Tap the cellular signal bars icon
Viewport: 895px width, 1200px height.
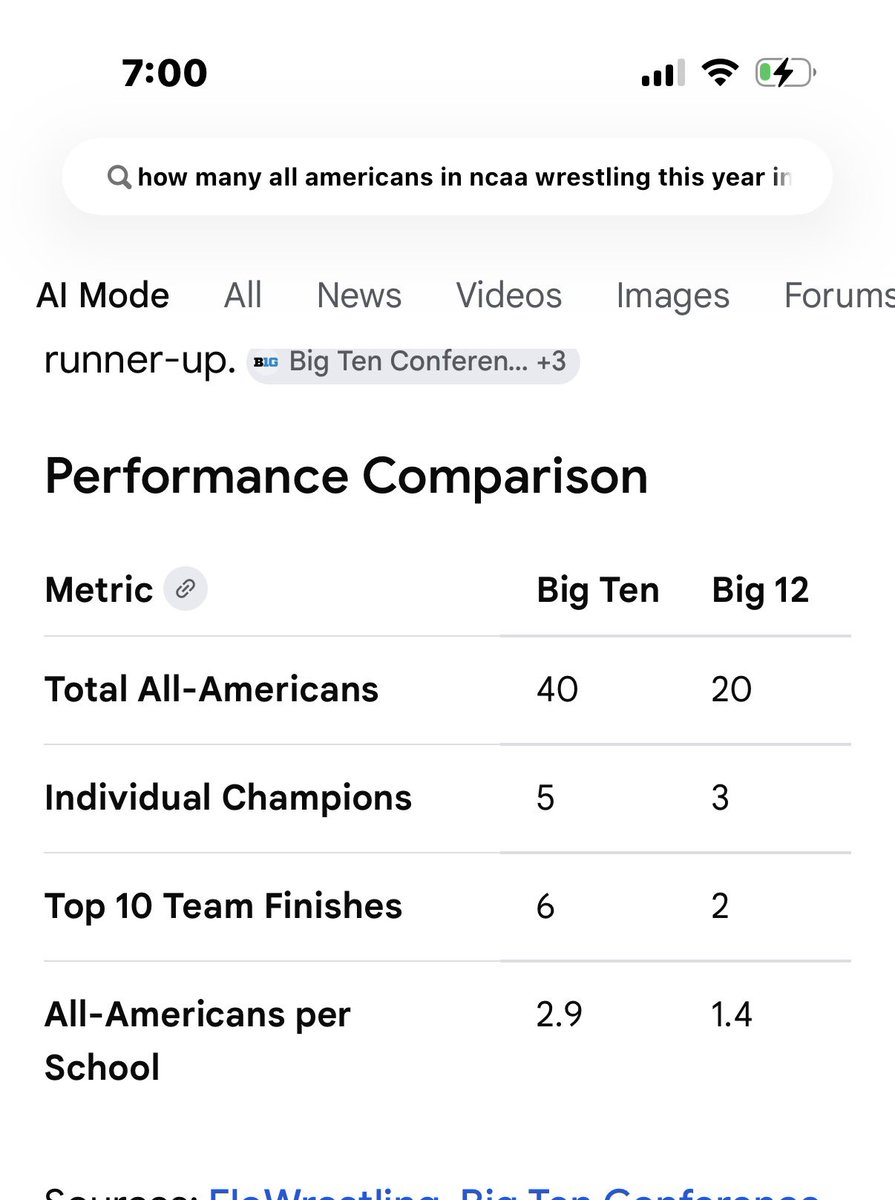click(x=662, y=73)
